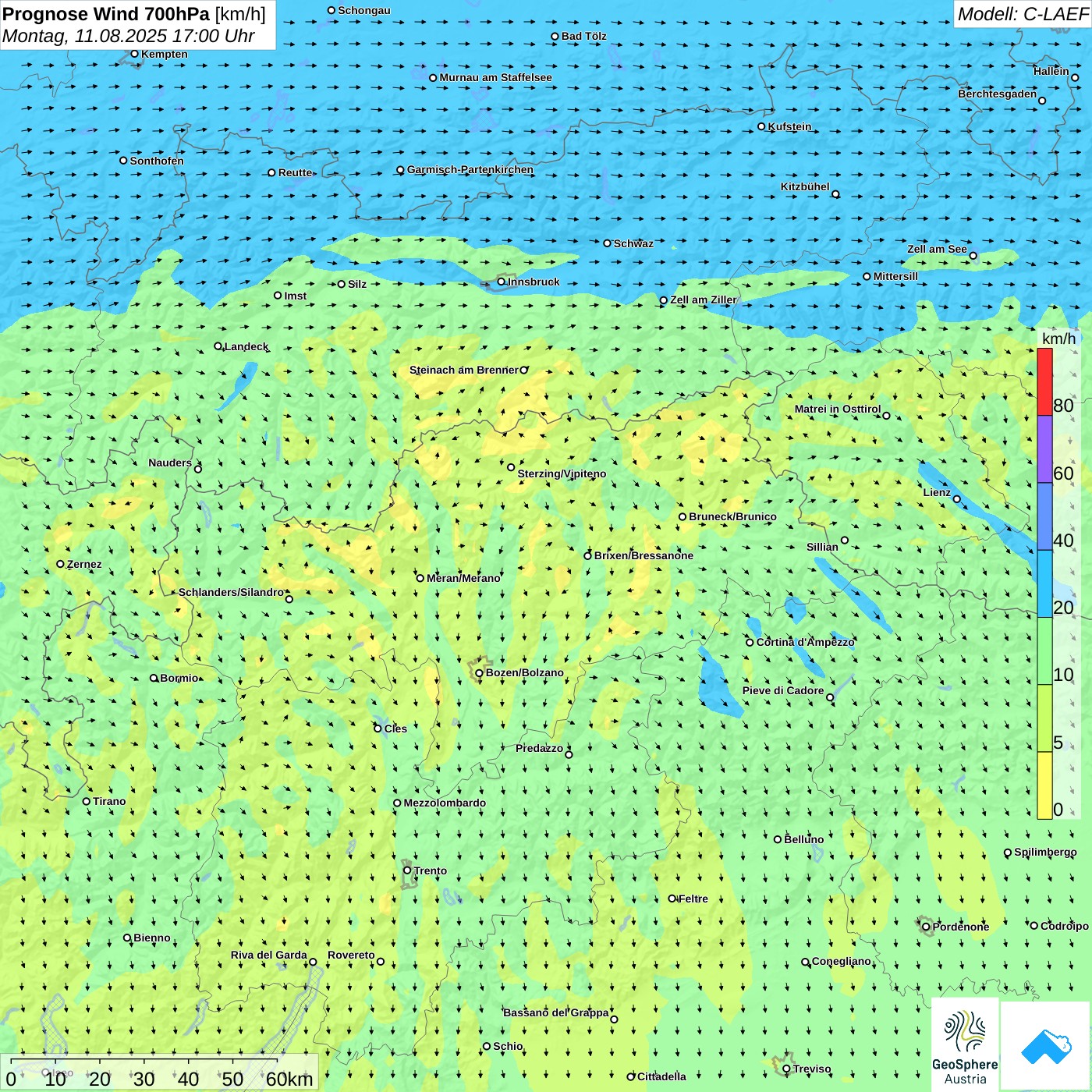This screenshot has height=1092, width=1092.
Task: Click the red 80 km/h legend swatch
Action: (x=1044, y=381)
